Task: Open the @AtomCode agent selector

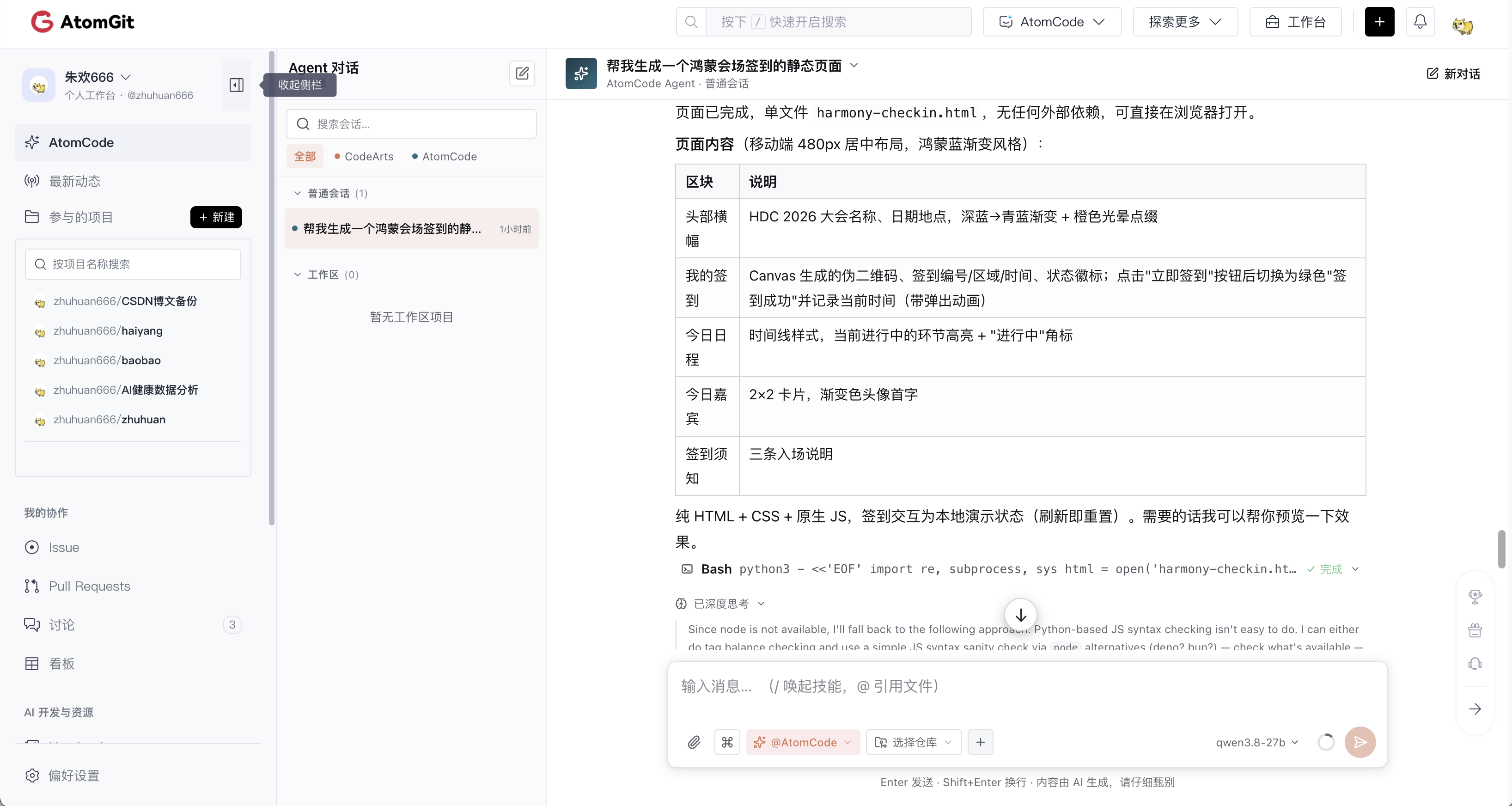Action: (x=802, y=742)
